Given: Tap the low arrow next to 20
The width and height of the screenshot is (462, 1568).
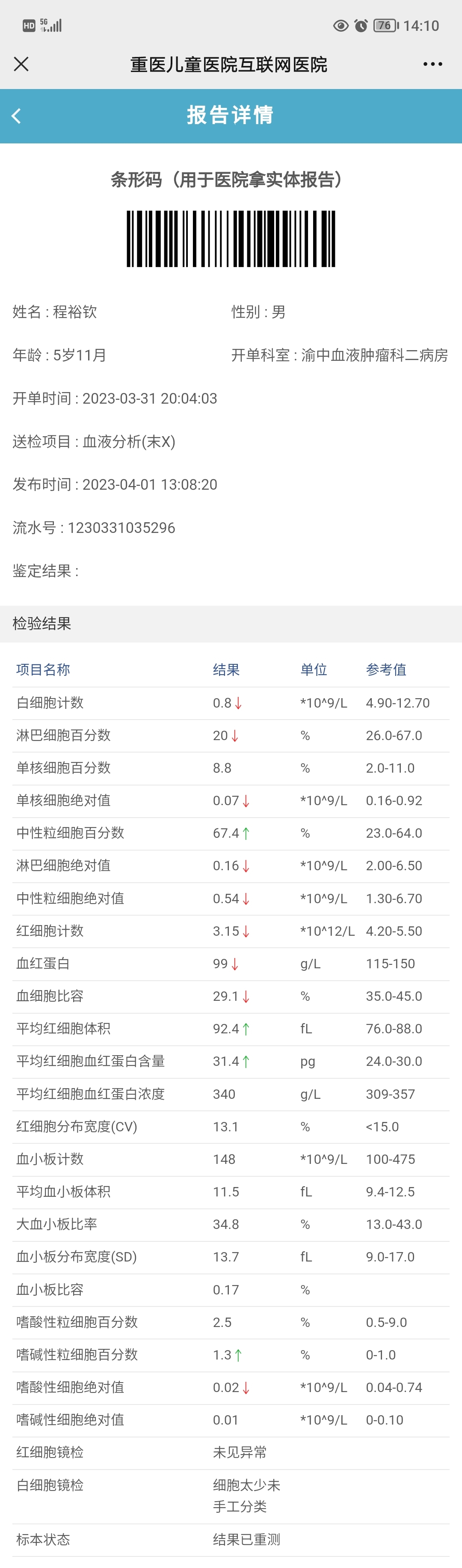Looking at the screenshot, I should (x=235, y=736).
